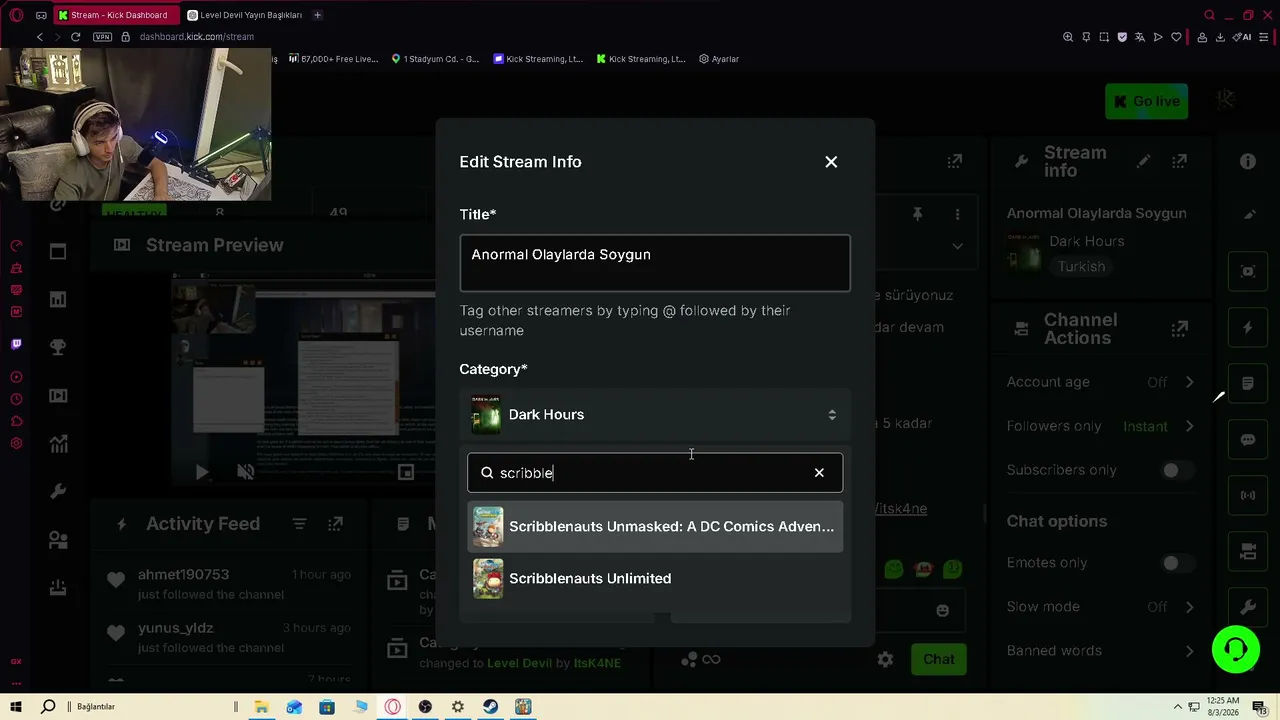Click yunus_yldz in Activity Feed
Viewport: 1280px width, 720px height.
175,628
